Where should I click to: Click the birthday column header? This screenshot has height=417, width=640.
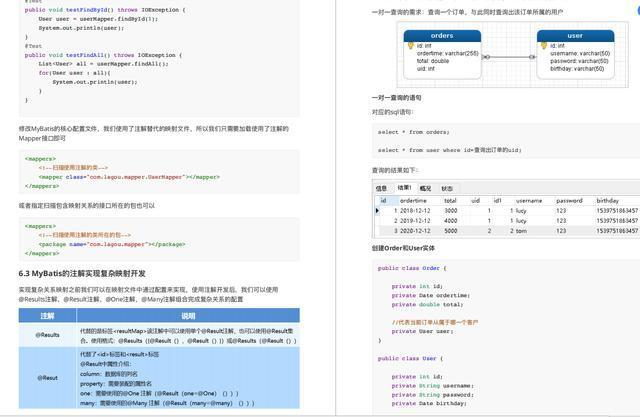[607, 201]
